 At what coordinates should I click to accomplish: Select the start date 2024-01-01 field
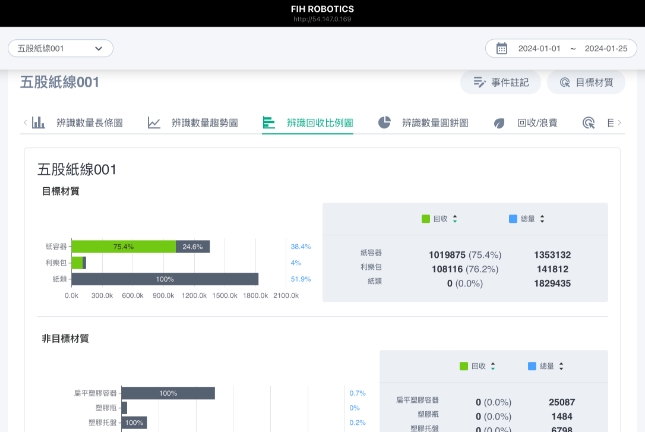(538, 48)
